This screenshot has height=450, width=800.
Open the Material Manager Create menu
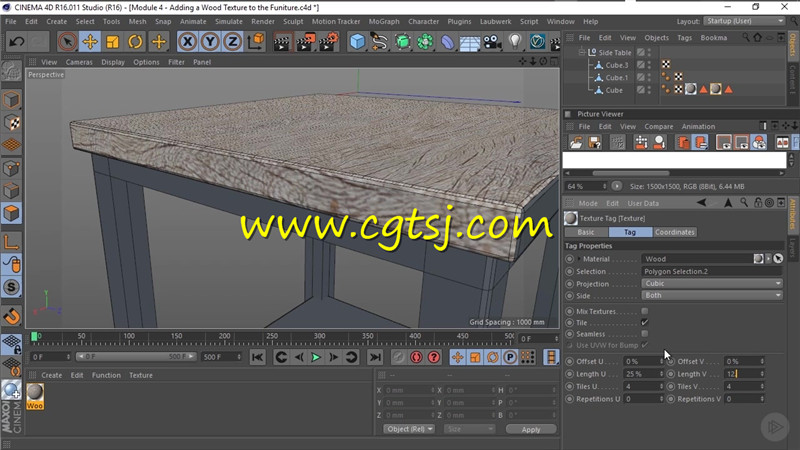coord(52,375)
